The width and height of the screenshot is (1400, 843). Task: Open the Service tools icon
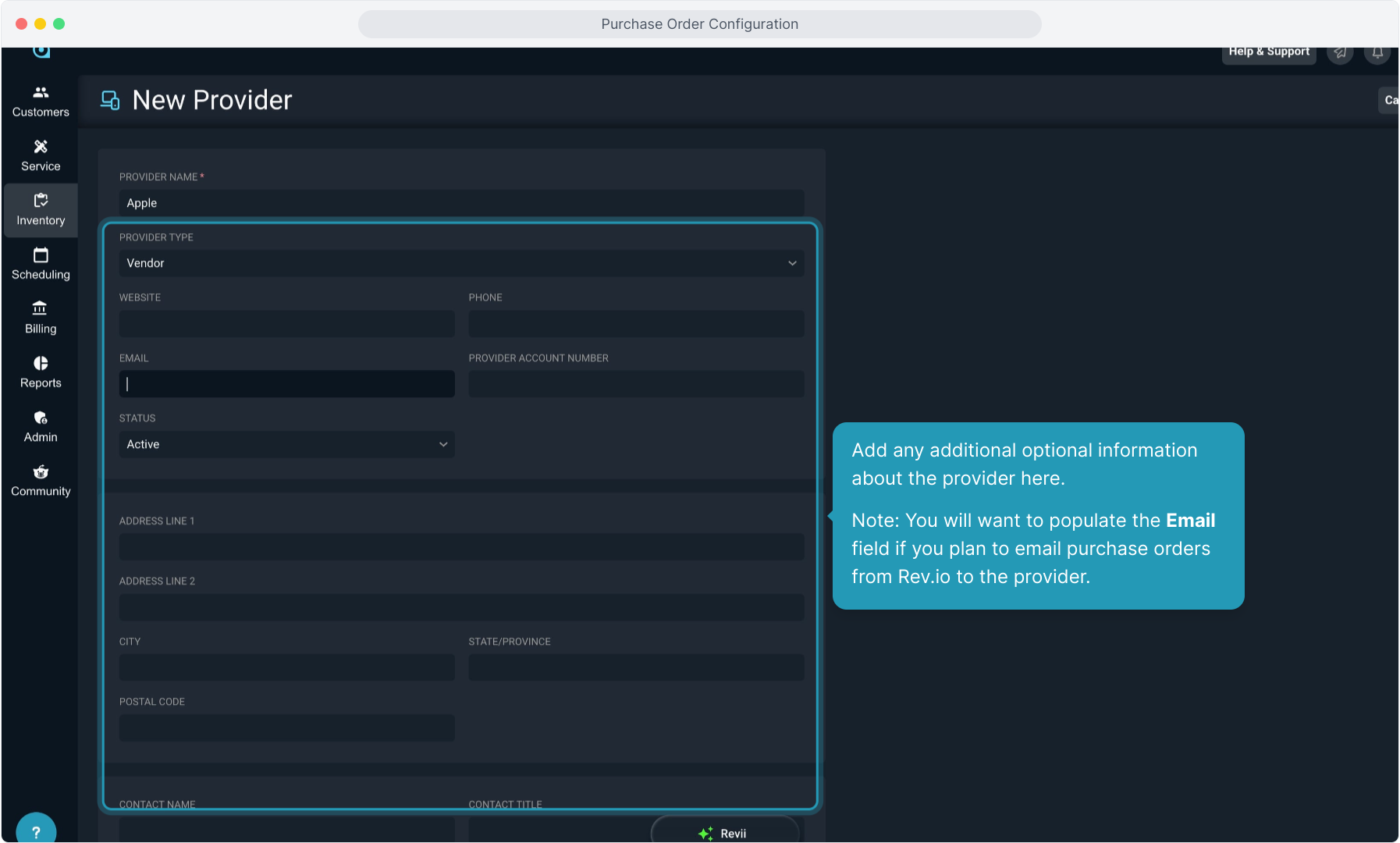[41, 147]
